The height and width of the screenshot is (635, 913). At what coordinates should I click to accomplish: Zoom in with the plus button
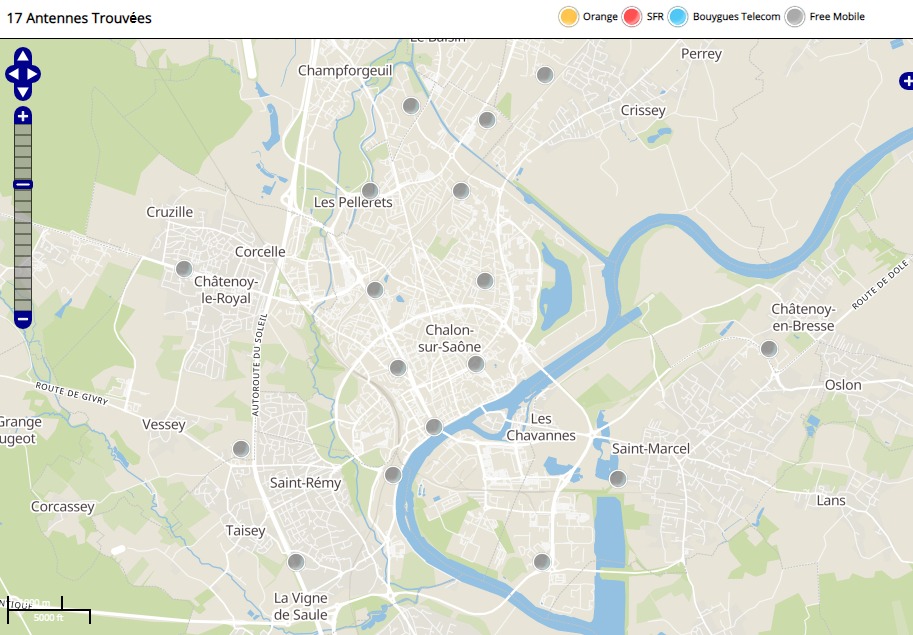pos(23,116)
